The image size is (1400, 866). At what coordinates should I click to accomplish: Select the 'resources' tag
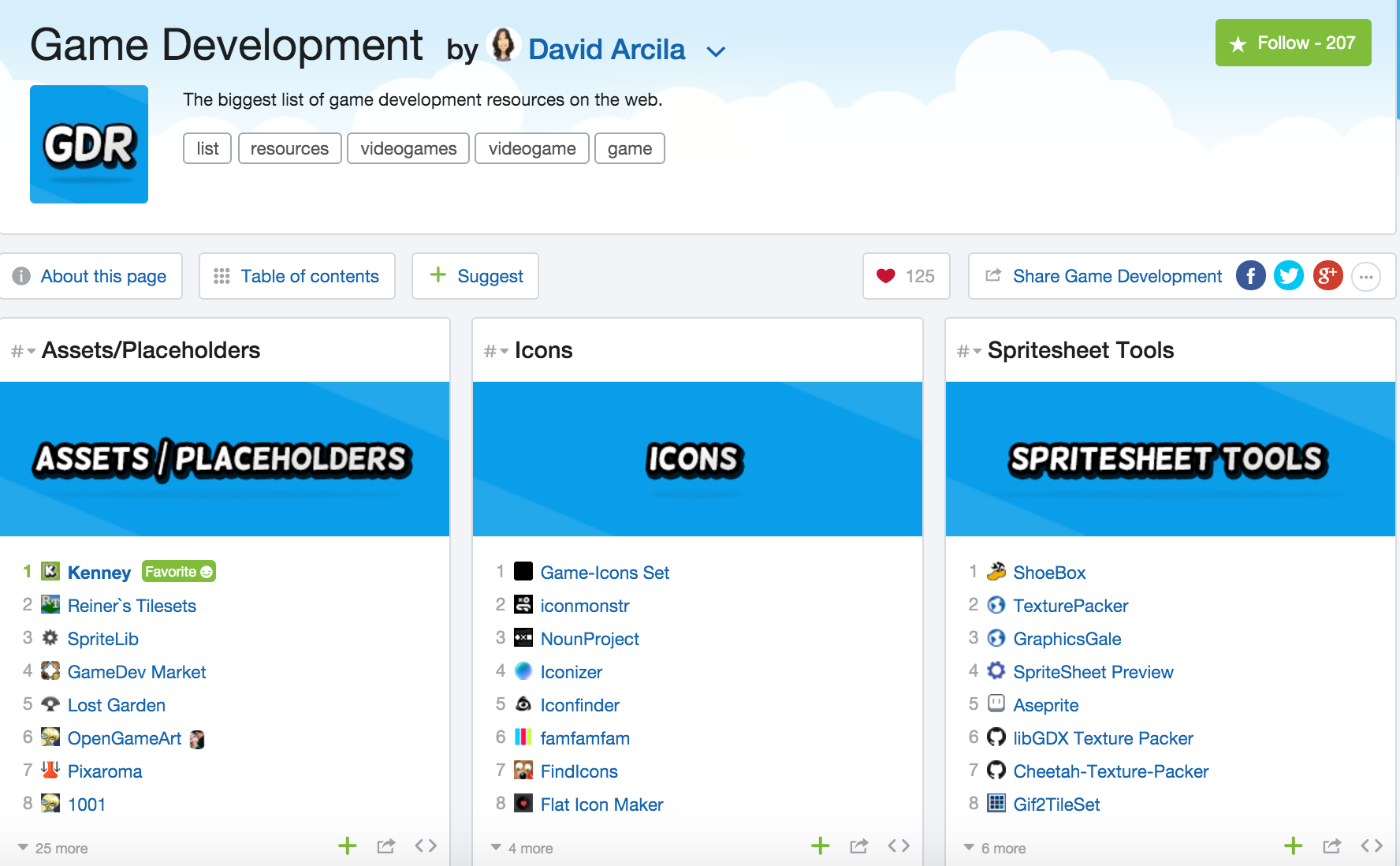(x=289, y=148)
